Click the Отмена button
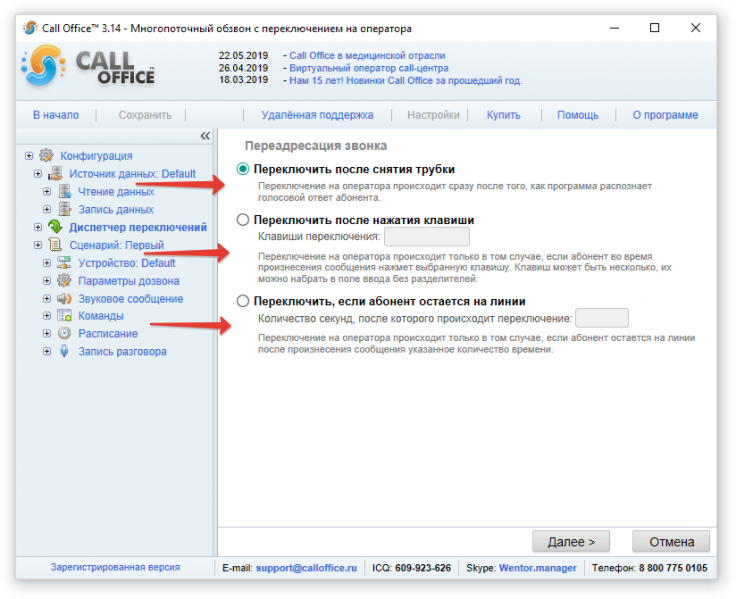This screenshot has width=736, height=599. pos(671,542)
